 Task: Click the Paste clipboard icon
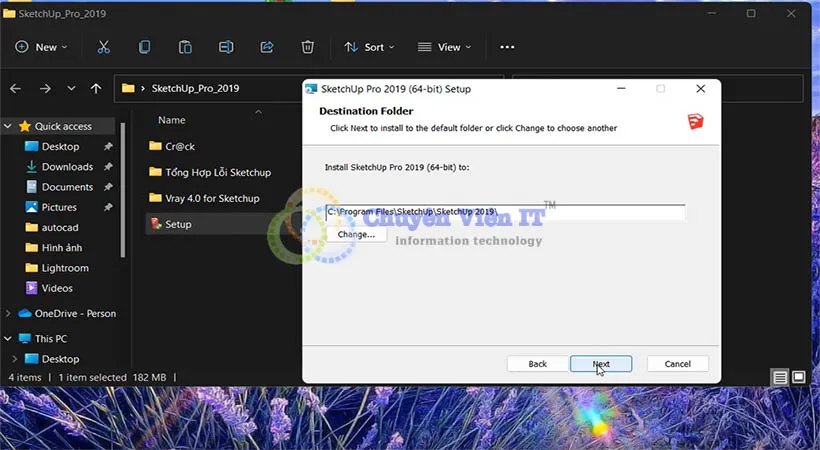pos(185,47)
